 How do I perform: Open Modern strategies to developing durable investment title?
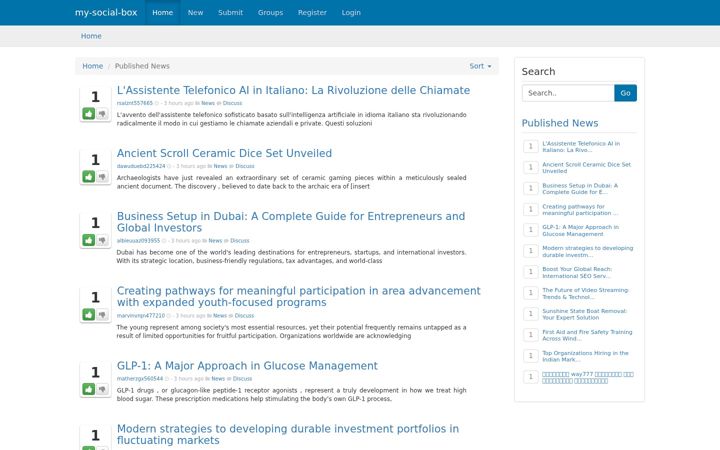pos(288,434)
